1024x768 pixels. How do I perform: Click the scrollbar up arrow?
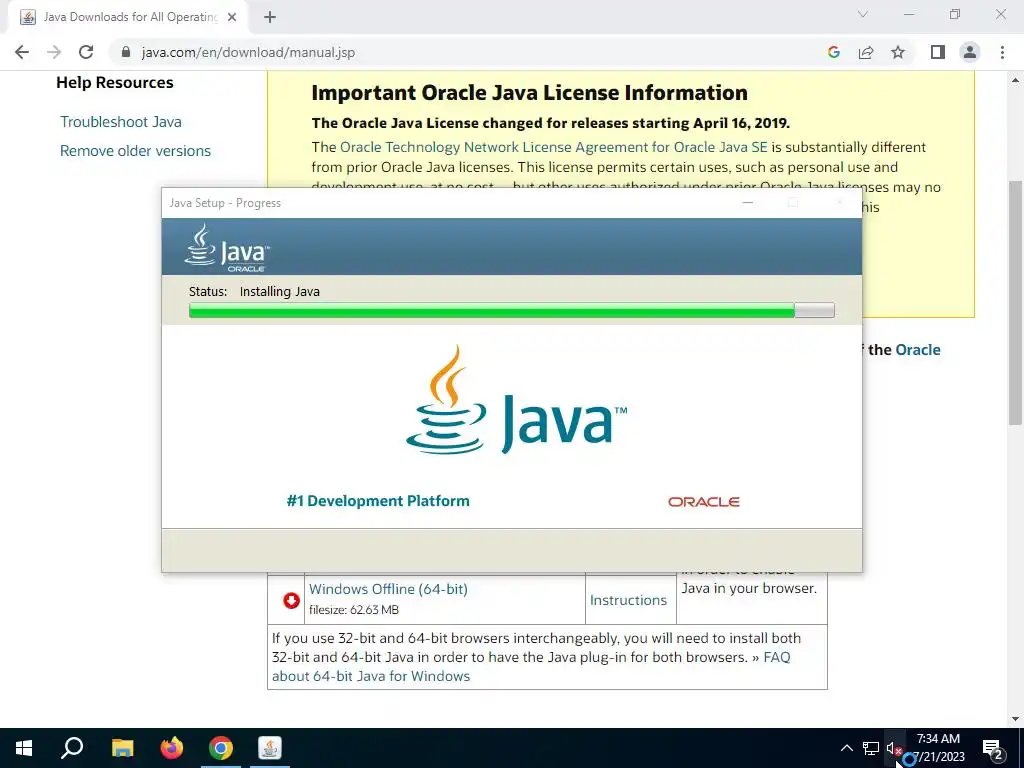click(1015, 80)
